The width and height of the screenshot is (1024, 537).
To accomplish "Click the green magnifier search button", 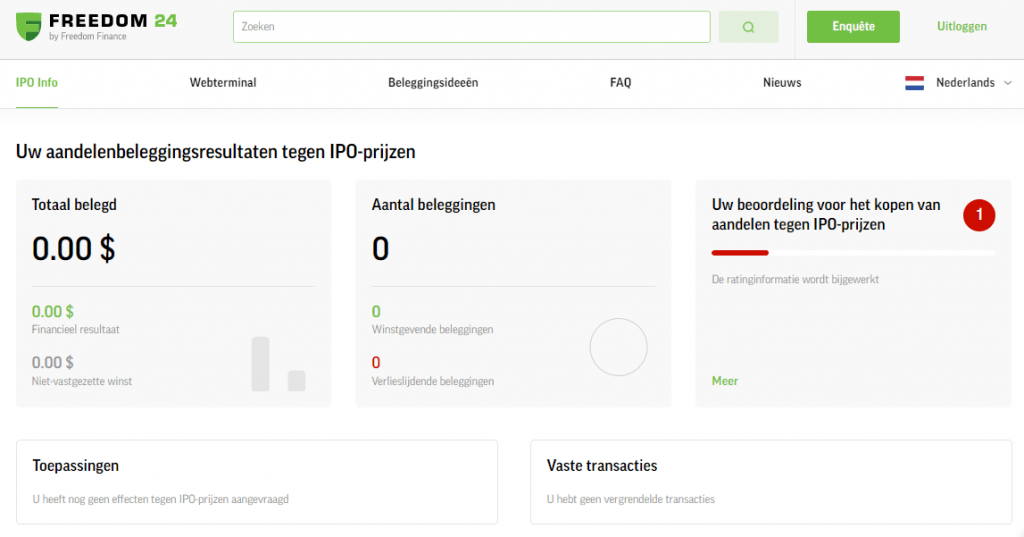I will click(x=748, y=27).
